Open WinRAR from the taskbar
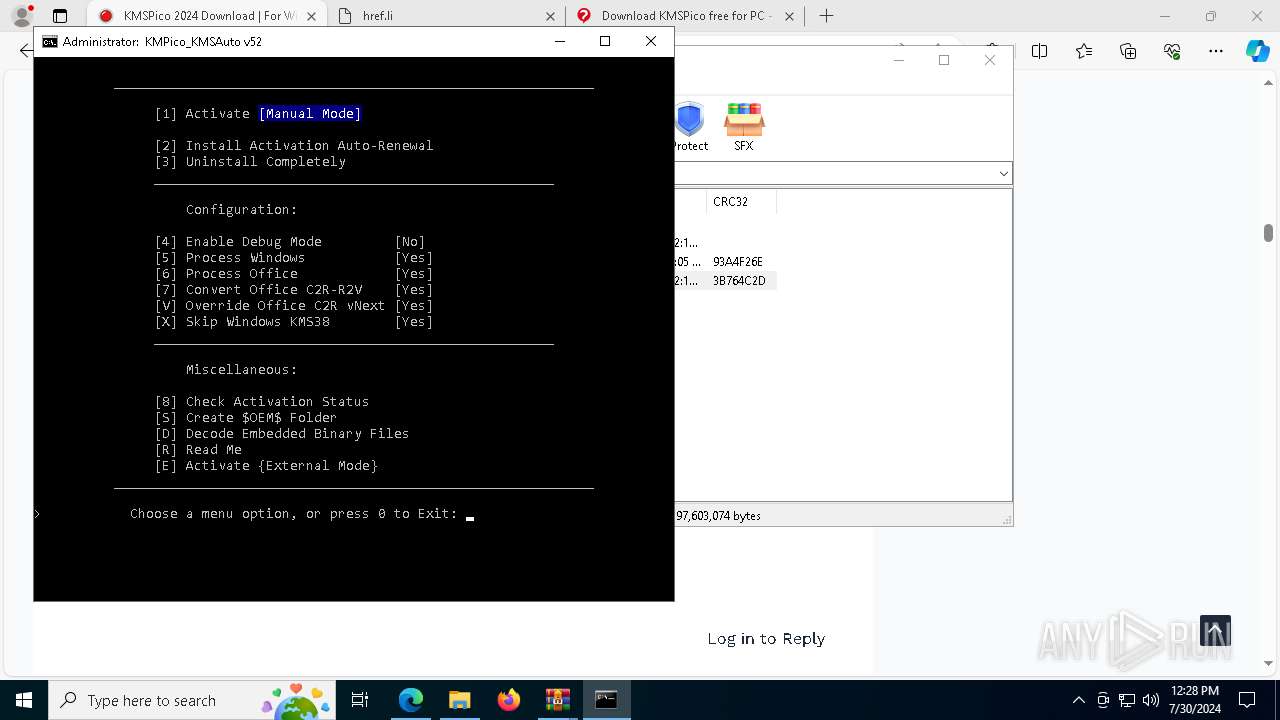1280x720 pixels. coord(557,700)
